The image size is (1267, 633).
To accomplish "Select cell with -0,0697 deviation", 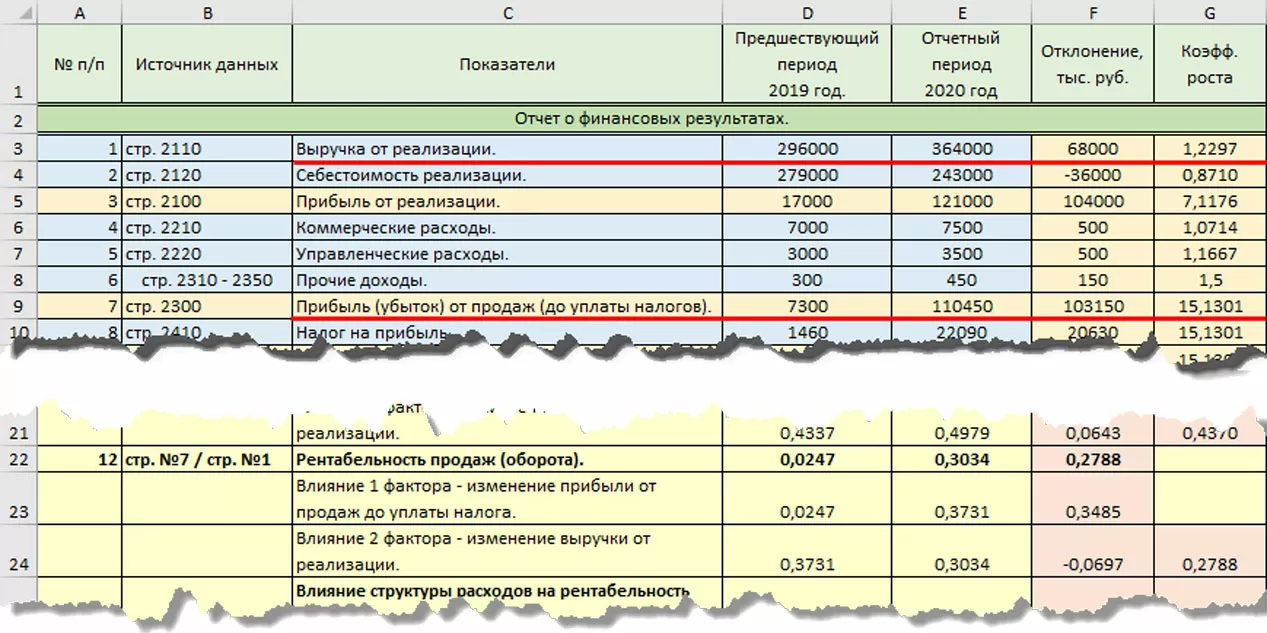I will 1093,552.
